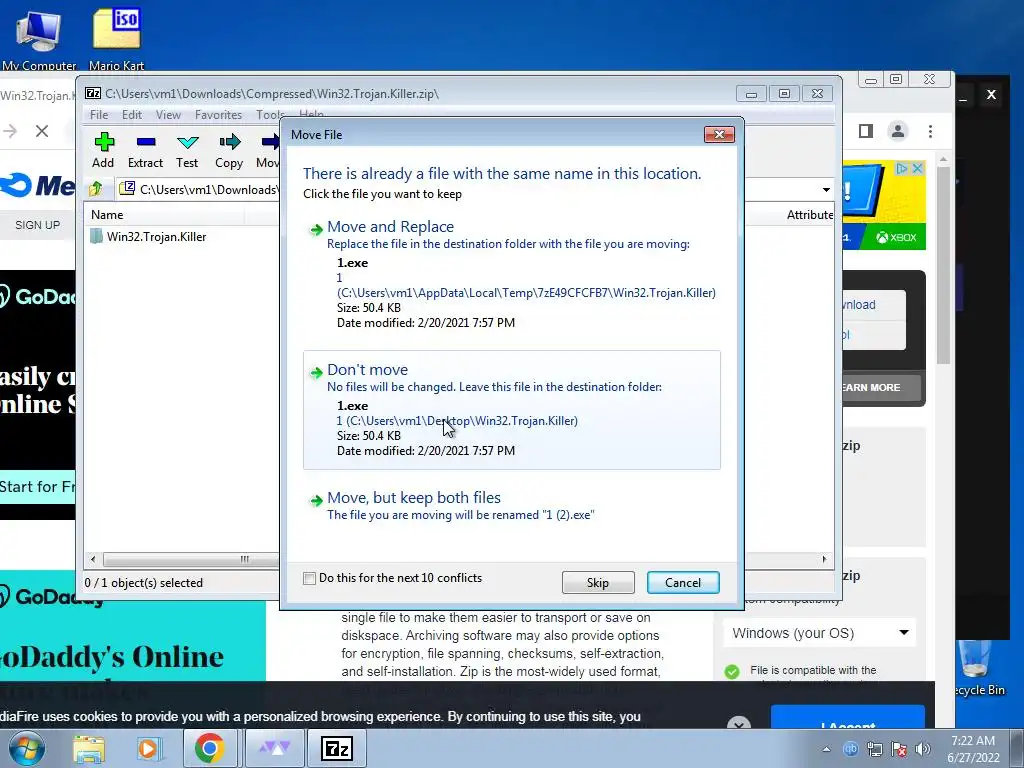Viewport: 1024px width, 768px height.
Task: Click the Cancel button in Move File dialog
Action: pyautogui.click(x=683, y=583)
